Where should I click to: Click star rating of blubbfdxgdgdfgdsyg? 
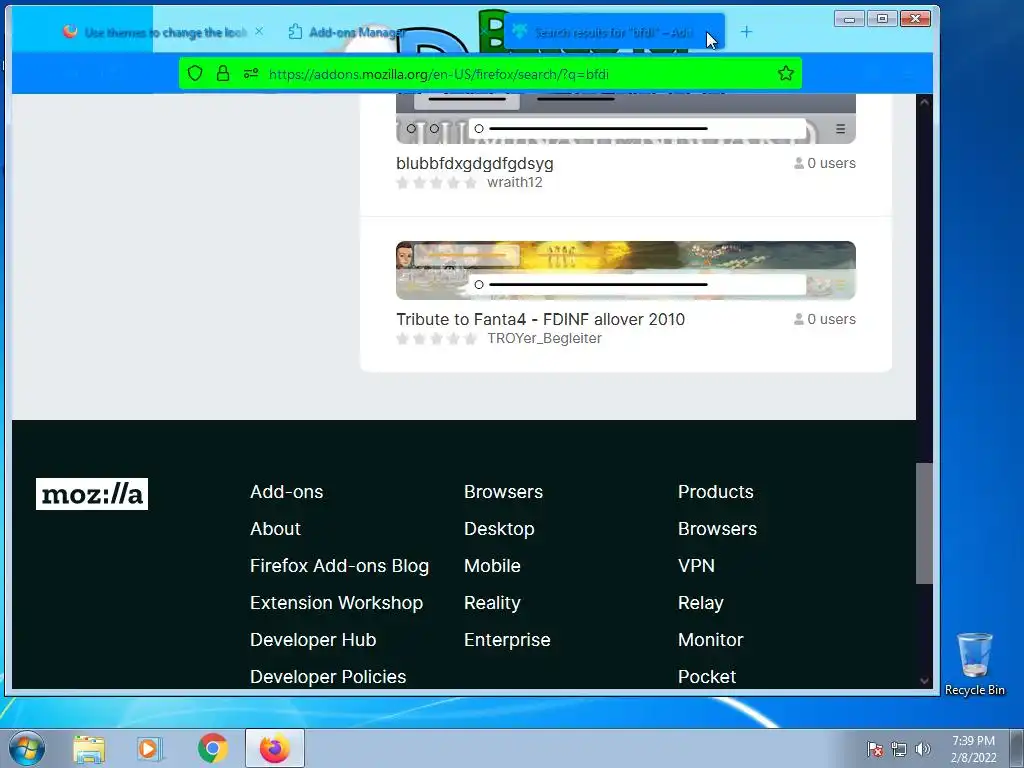coord(436,183)
